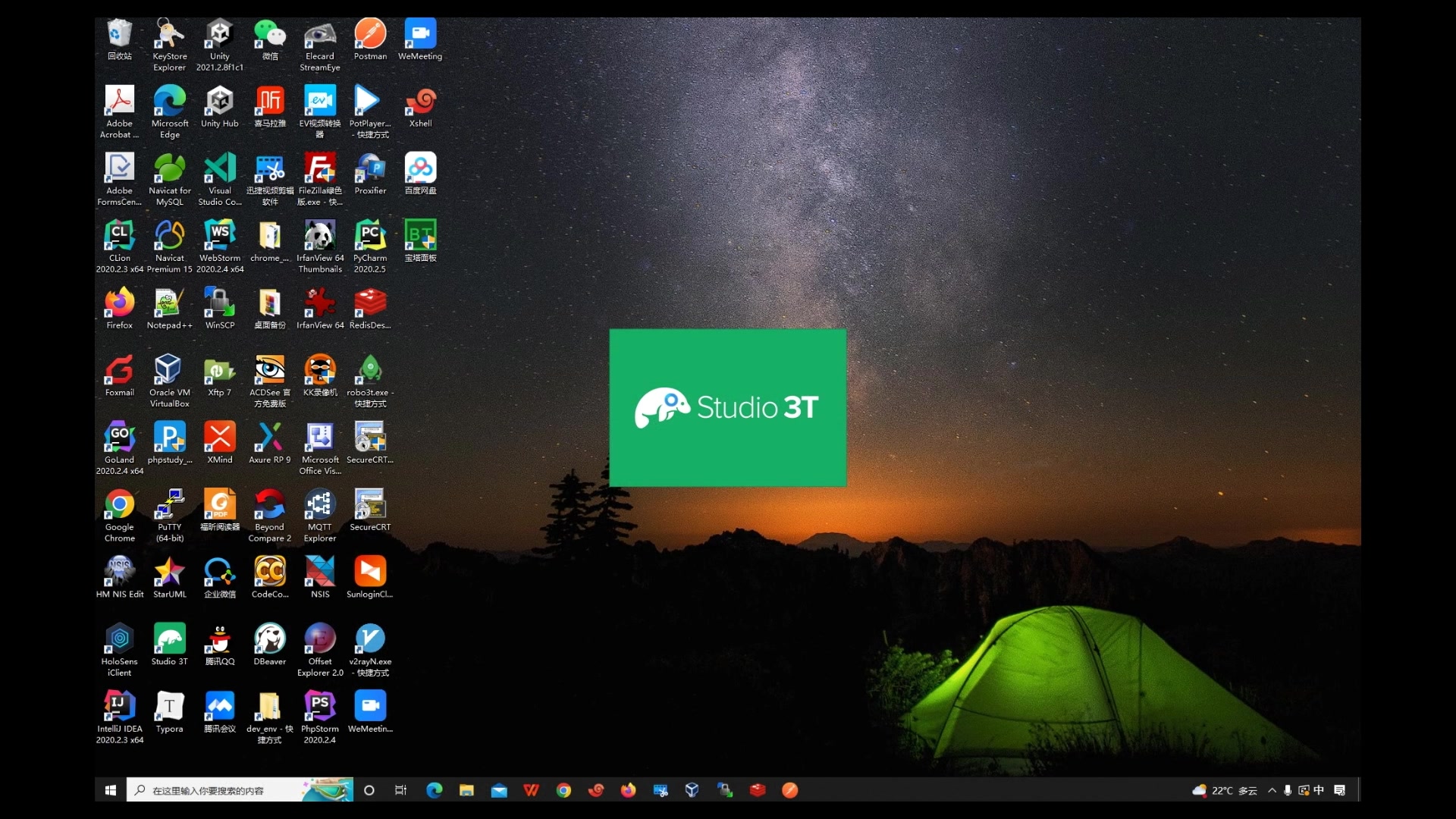Toggle the Chinese input method indicator
The image size is (1456, 819).
click(x=1319, y=790)
